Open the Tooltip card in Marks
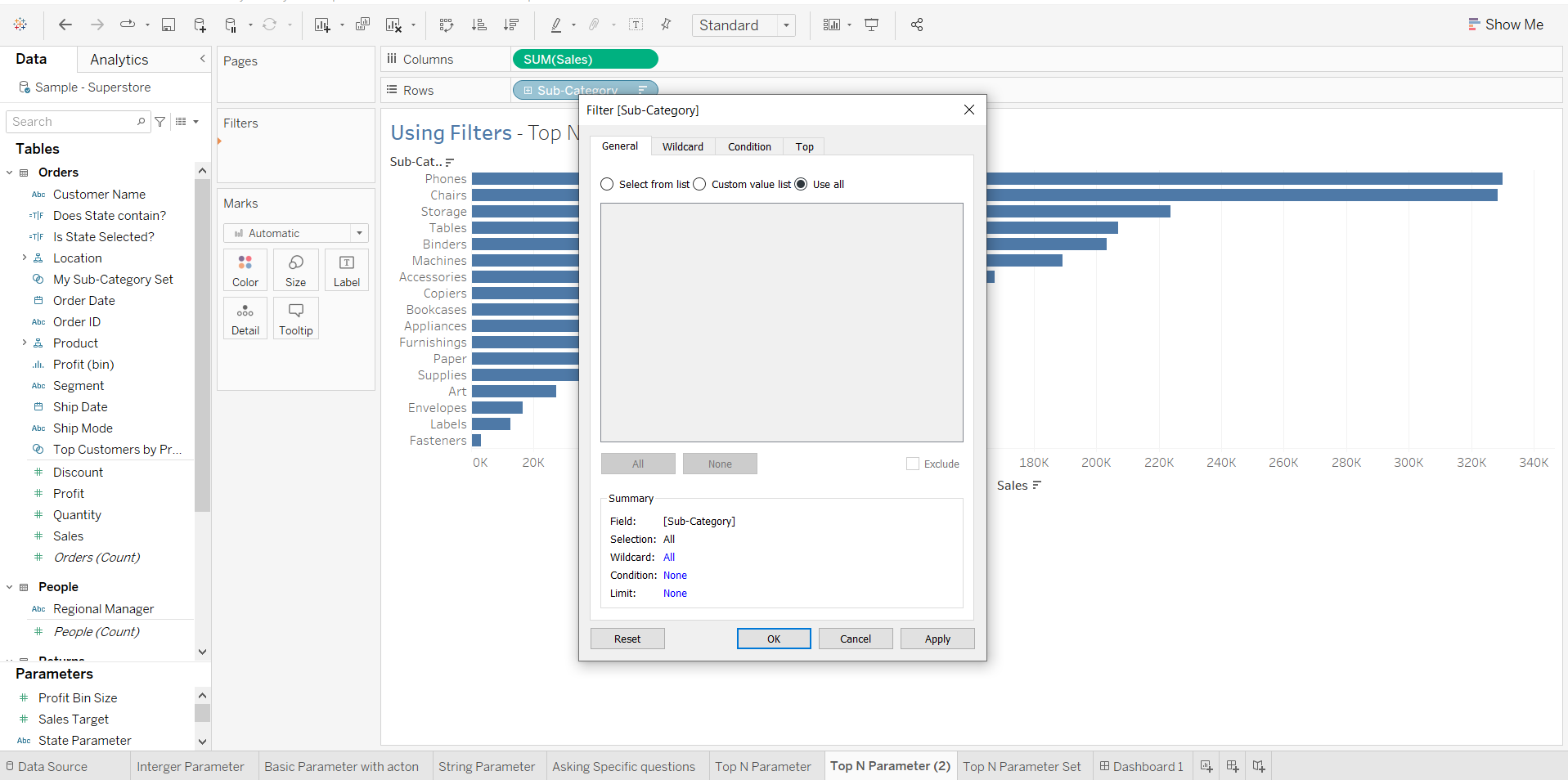The height and width of the screenshot is (780, 1568). tap(295, 319)
